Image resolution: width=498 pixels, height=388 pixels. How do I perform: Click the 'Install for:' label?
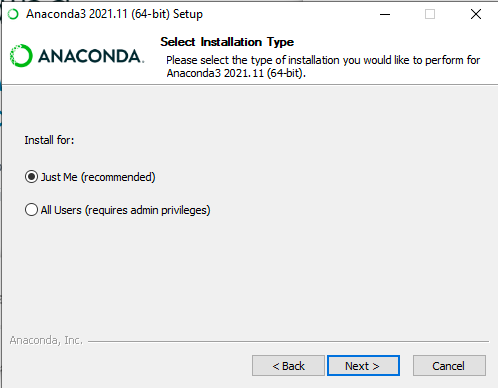[x=49, y=140]
